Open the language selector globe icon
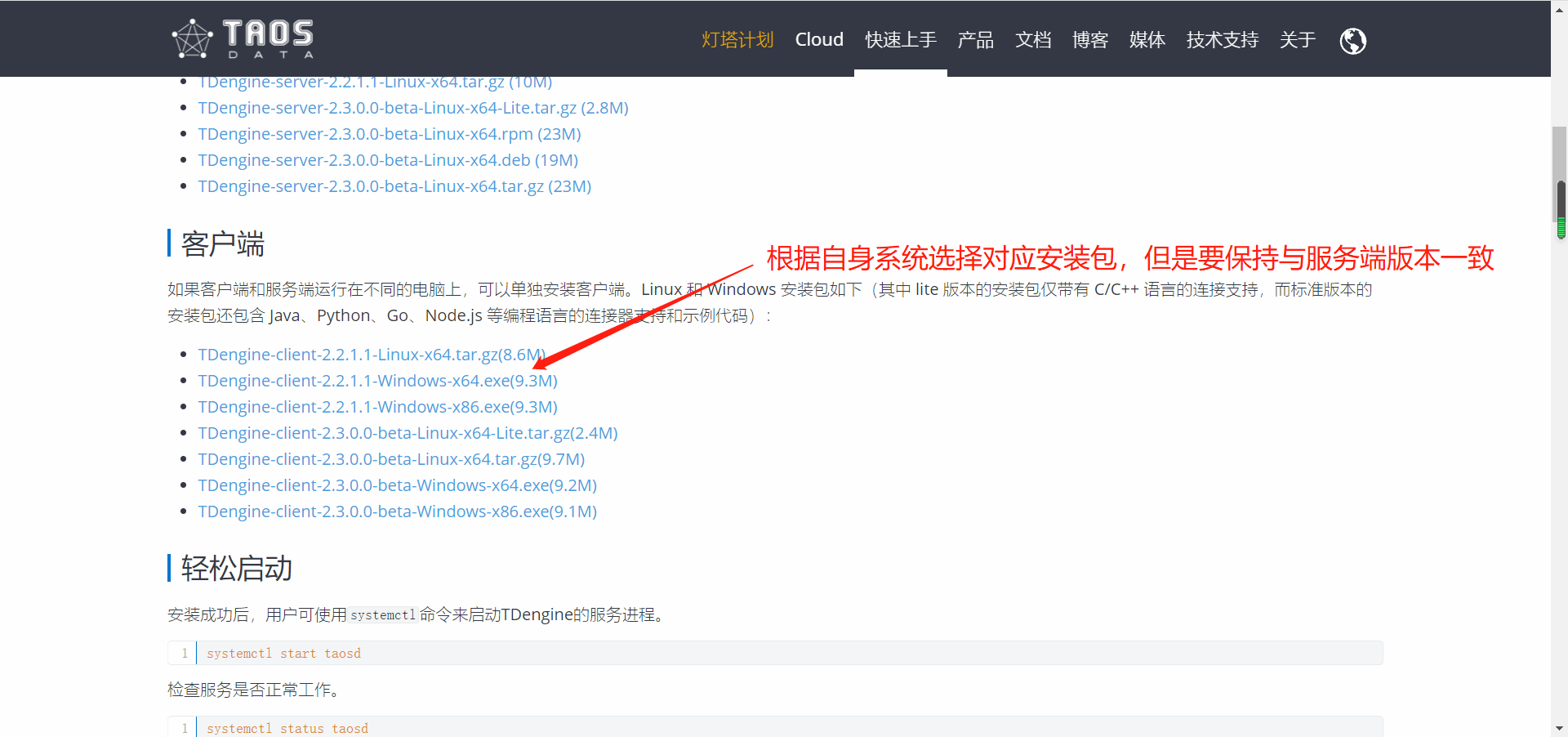Image resolution: width=1568 pixels, height=737 pixels. click(1352, 41)
